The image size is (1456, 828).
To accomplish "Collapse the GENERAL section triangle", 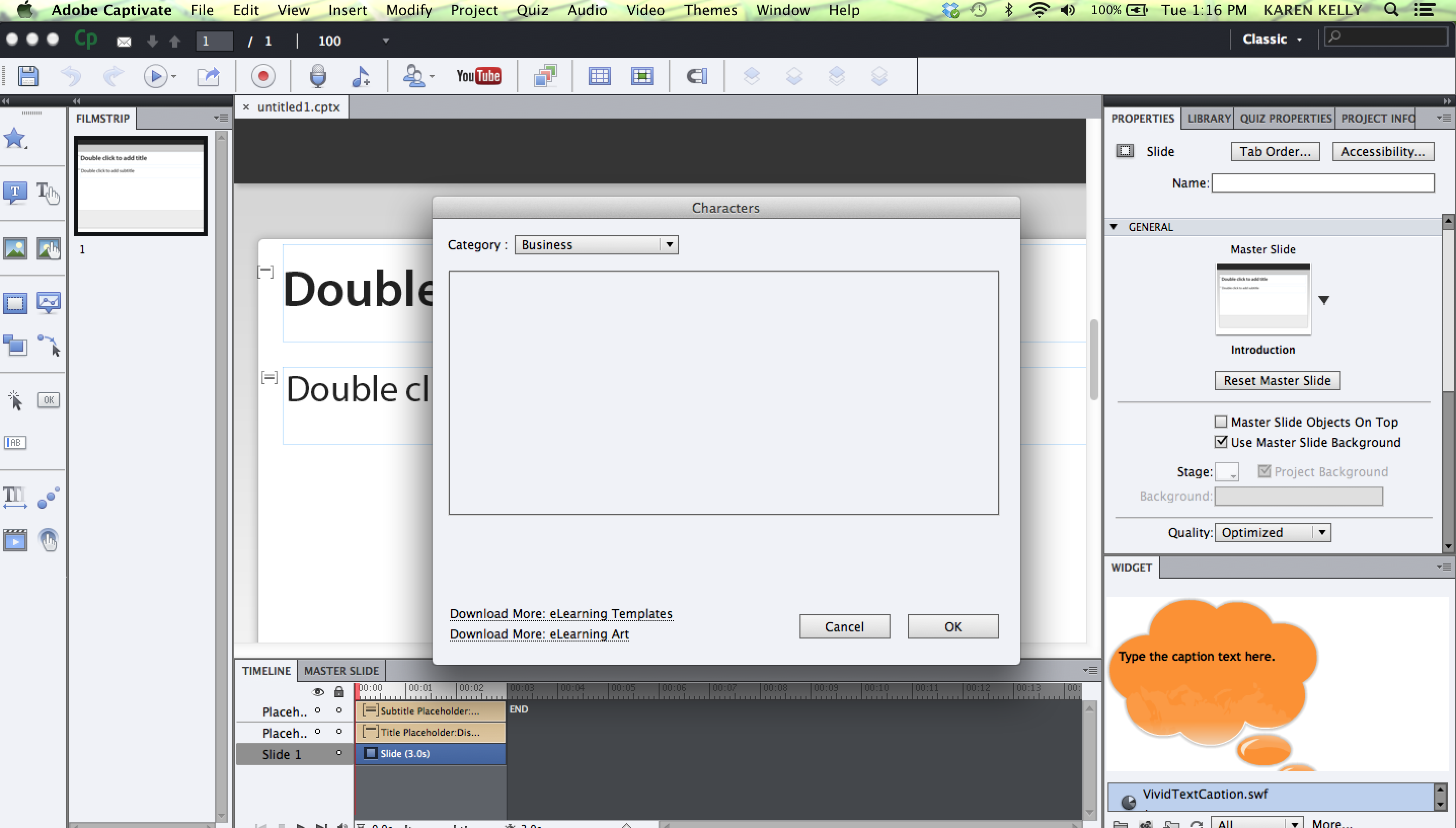I will [1114, 227].
